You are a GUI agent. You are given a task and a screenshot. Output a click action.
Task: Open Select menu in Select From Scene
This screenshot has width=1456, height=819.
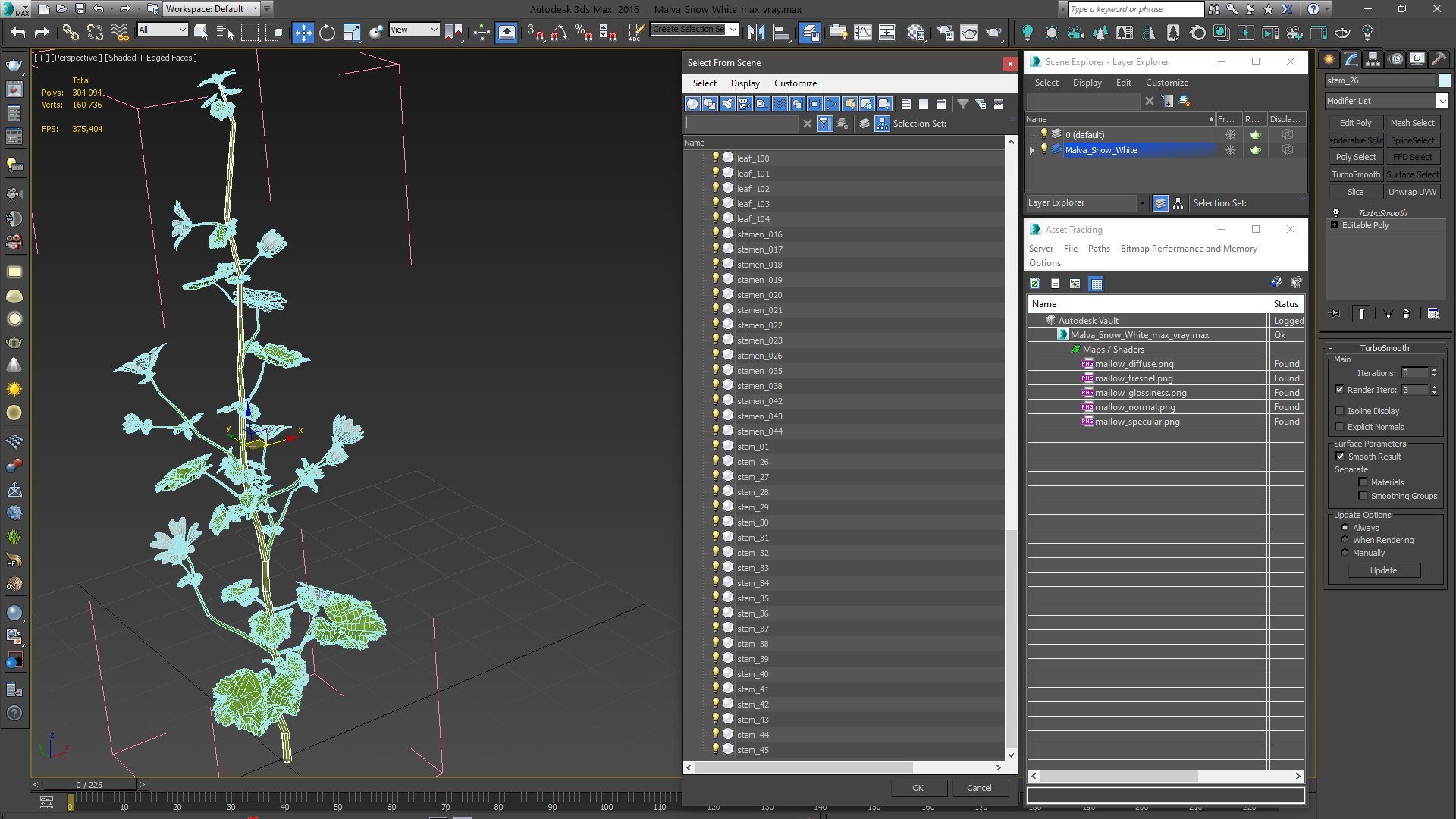pos(704,83)
